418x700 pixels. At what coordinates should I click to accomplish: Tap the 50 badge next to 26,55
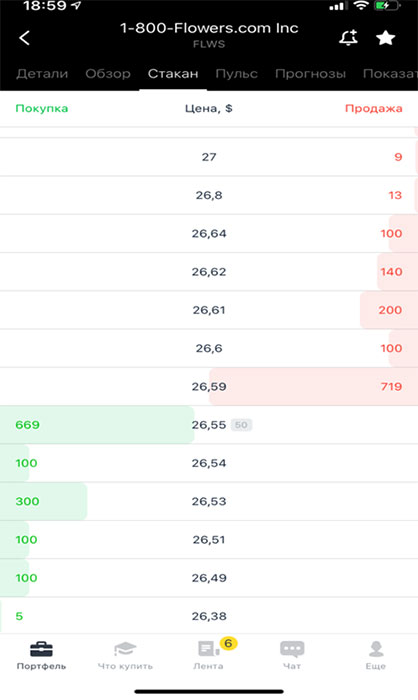241,425
